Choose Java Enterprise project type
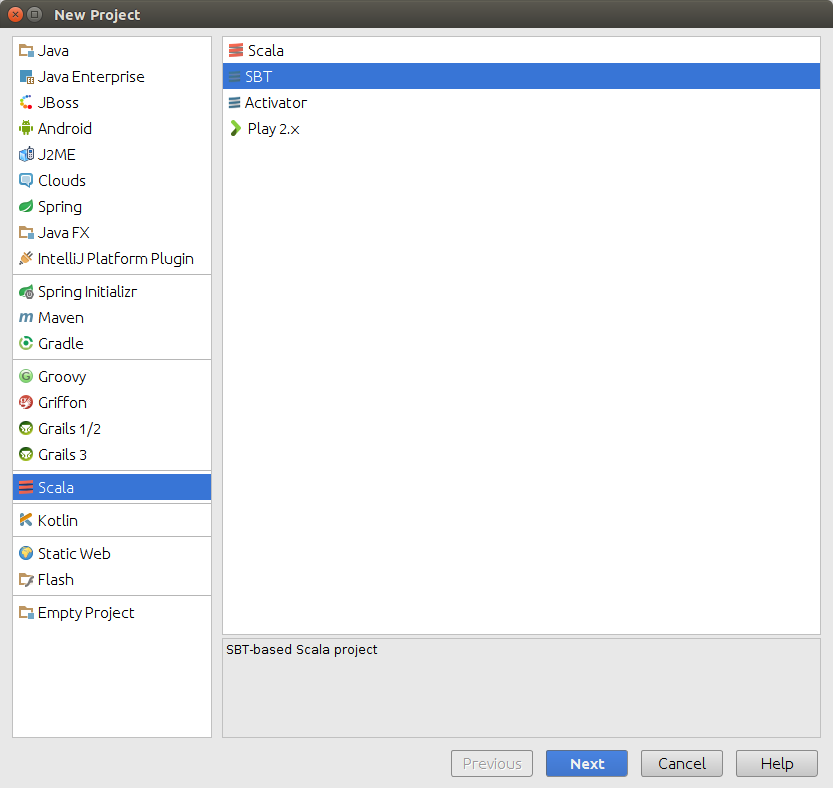The height and width of the screenshot is (788, 833). pyautogui.click(x=90, y=76)
